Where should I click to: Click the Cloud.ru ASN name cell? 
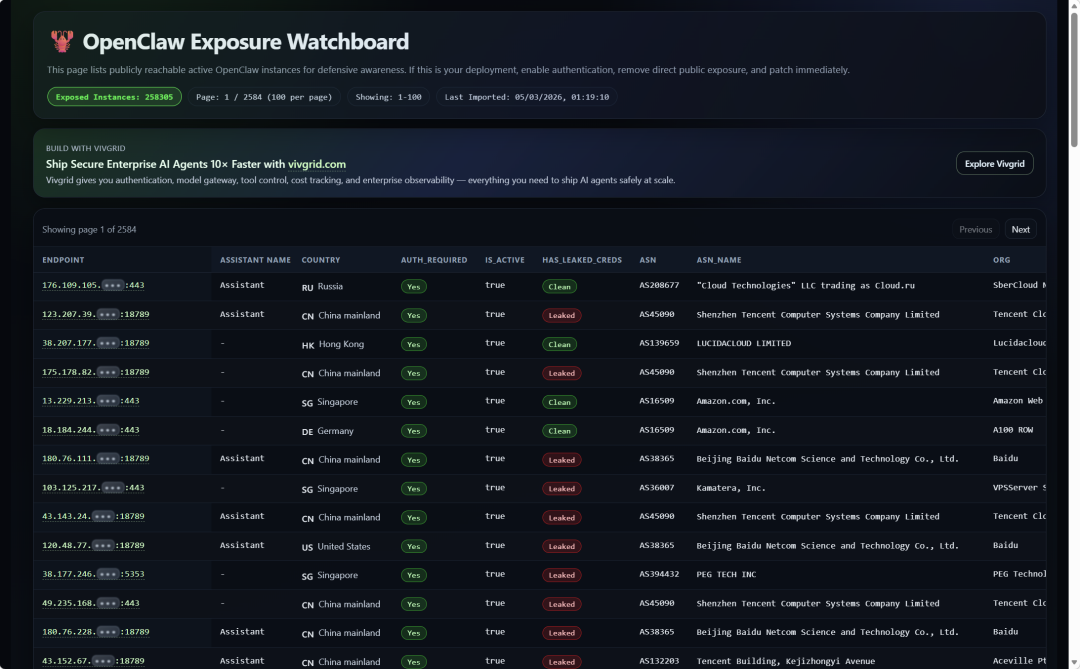805,285
